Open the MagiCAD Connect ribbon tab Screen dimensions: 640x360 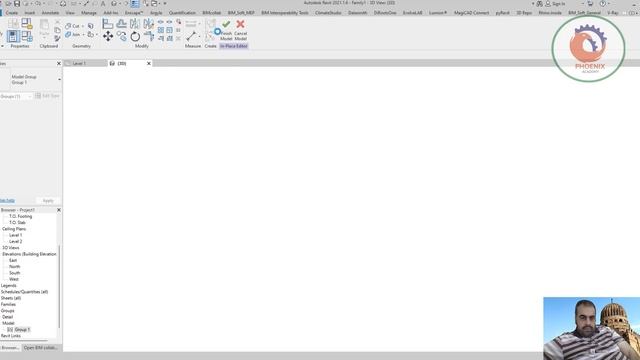[471, 13]
